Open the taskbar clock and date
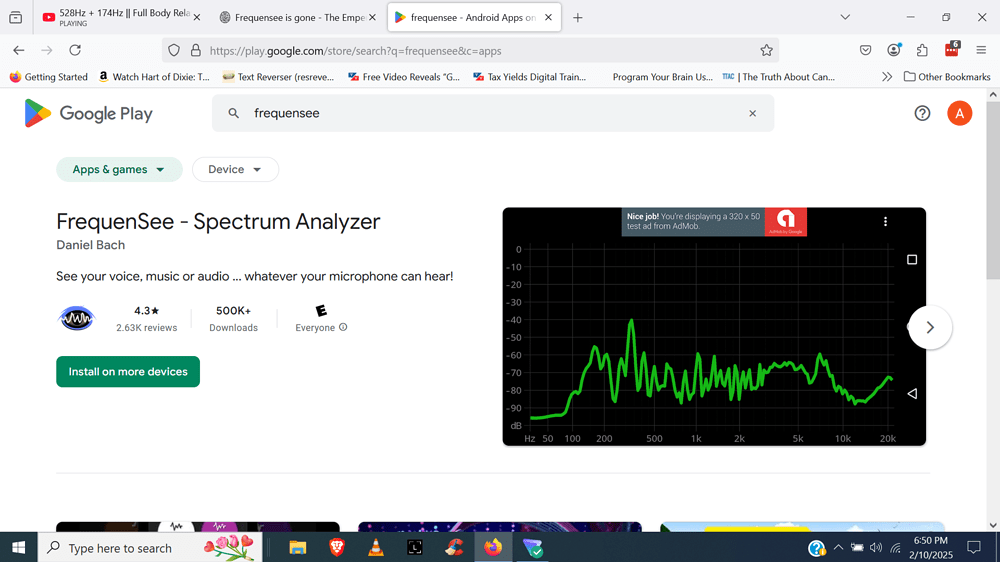 click(930, 547)
